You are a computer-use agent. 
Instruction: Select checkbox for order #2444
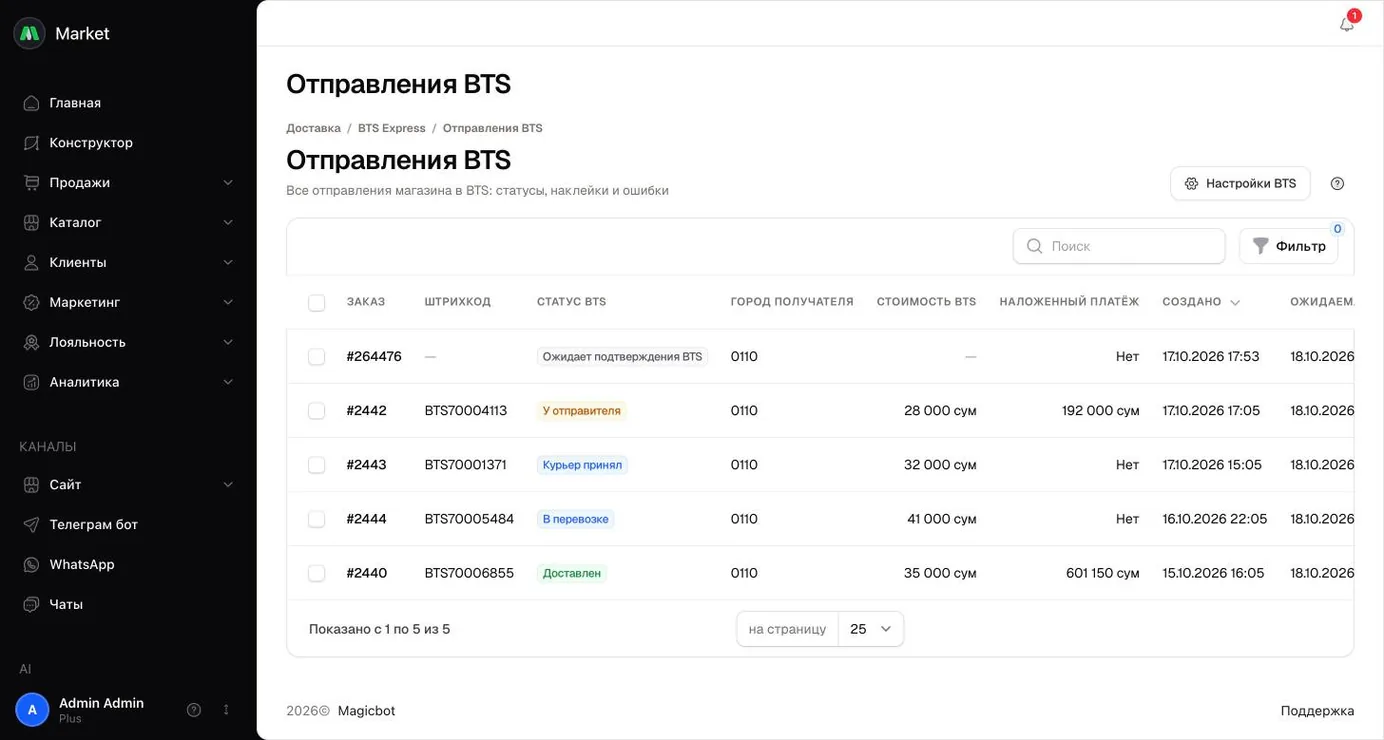click(316, 519)
